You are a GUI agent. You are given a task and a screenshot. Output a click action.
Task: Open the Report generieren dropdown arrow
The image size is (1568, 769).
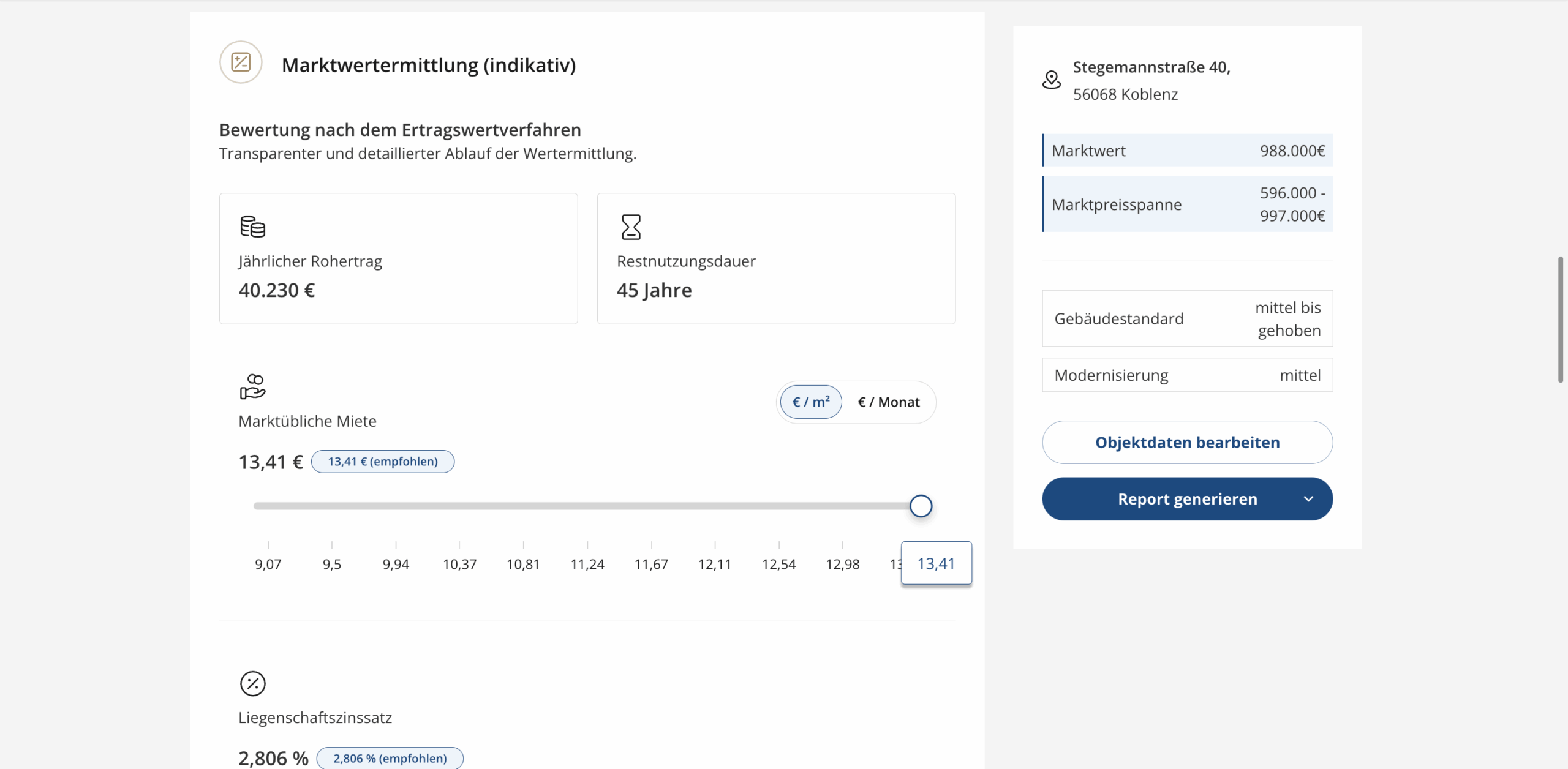click(x=1308, y=499)
